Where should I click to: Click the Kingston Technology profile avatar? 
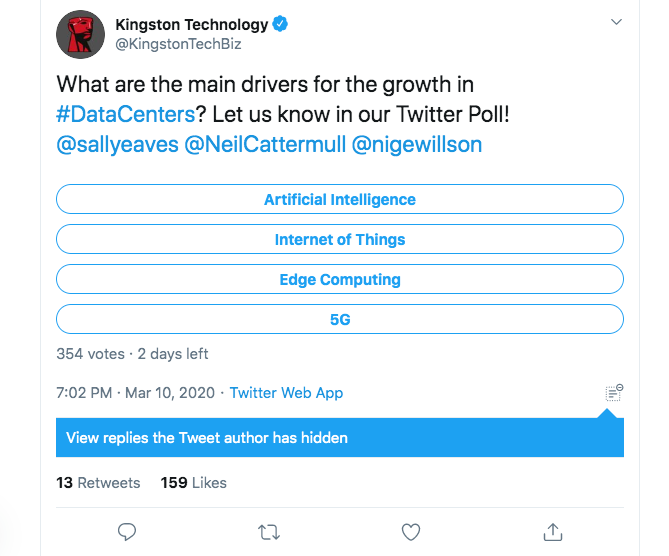point(81,34)
